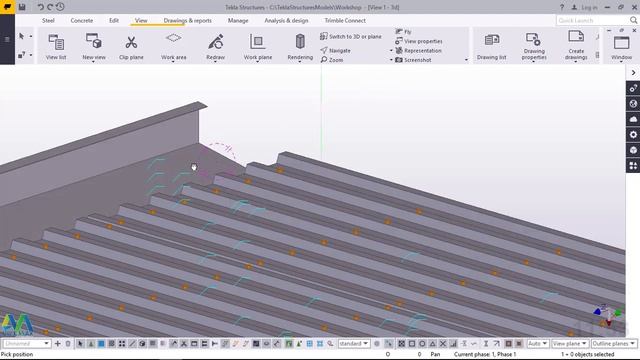
Task: Open the Unnamed selection filter dropdown
Action: [x=27, y=344]
